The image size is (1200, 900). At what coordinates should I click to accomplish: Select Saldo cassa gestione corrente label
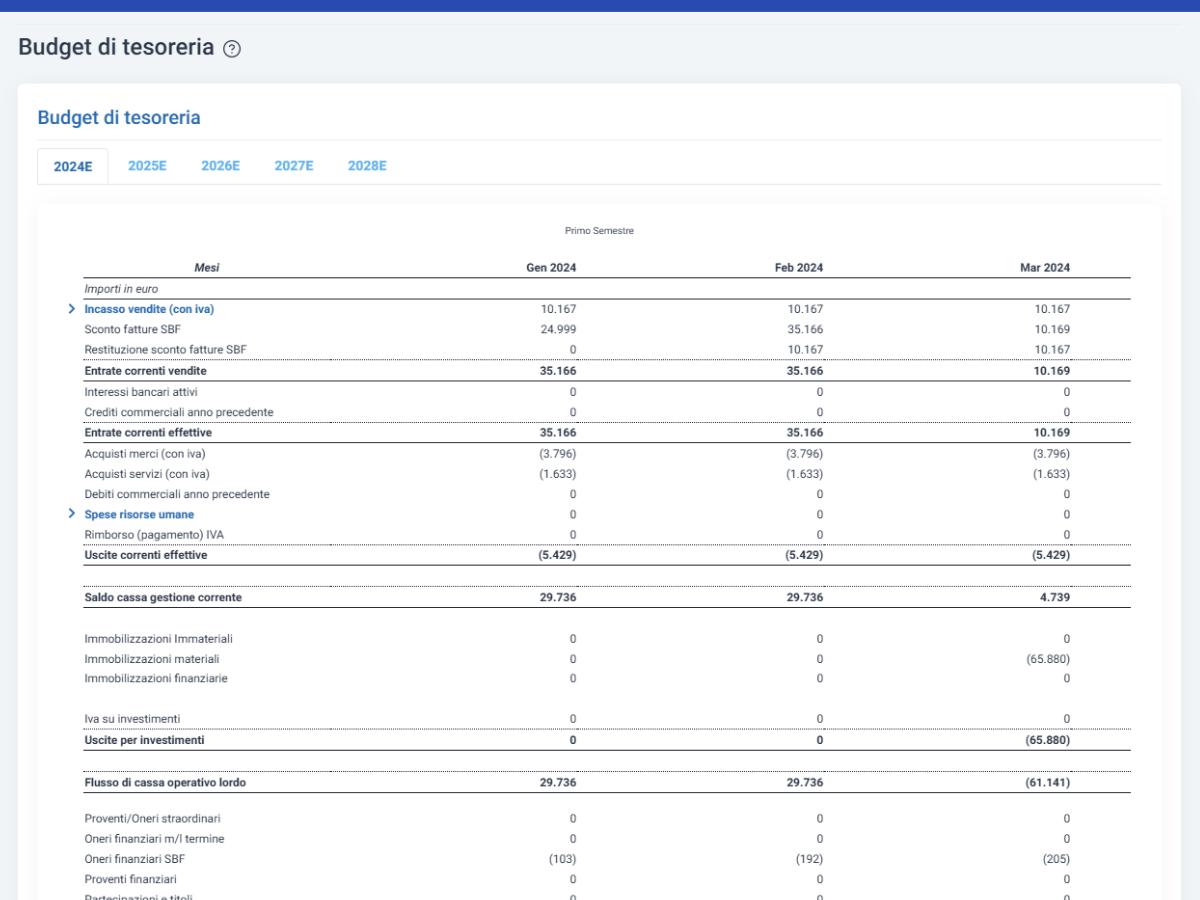163,597
